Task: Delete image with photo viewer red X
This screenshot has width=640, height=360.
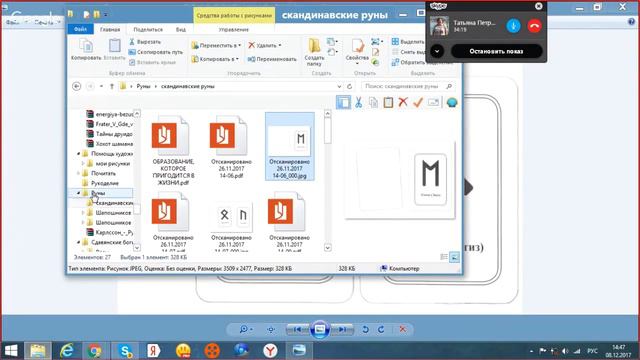Action: coord(402,329)
